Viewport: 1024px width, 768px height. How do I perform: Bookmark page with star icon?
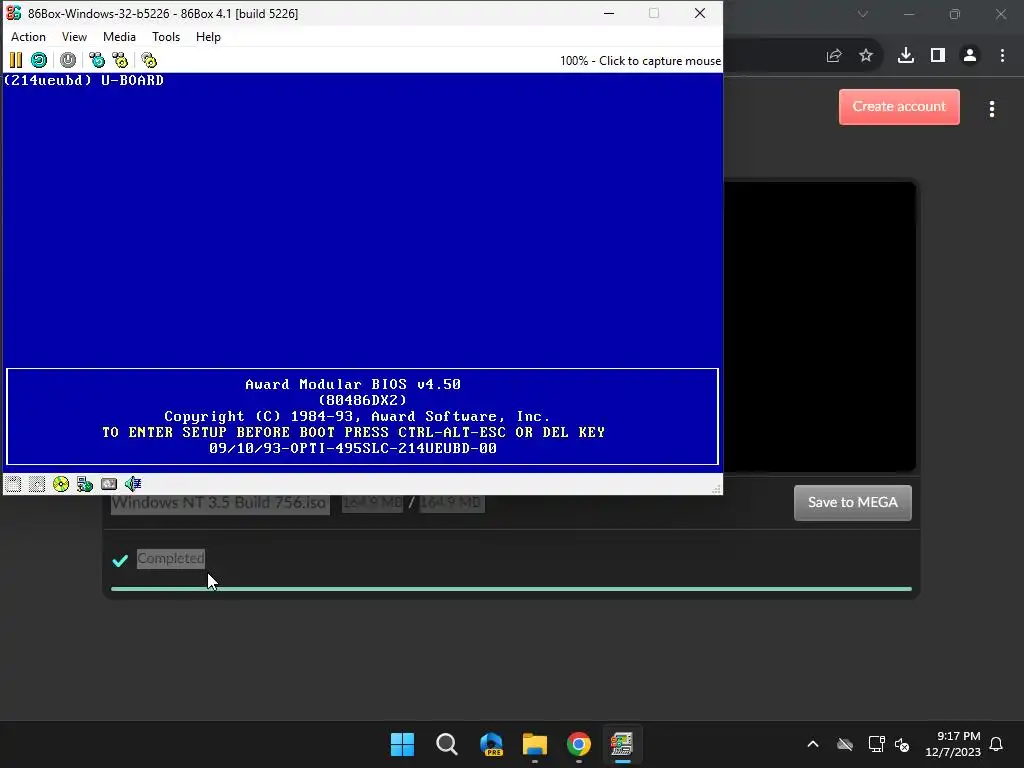click(x=866, y=56)
